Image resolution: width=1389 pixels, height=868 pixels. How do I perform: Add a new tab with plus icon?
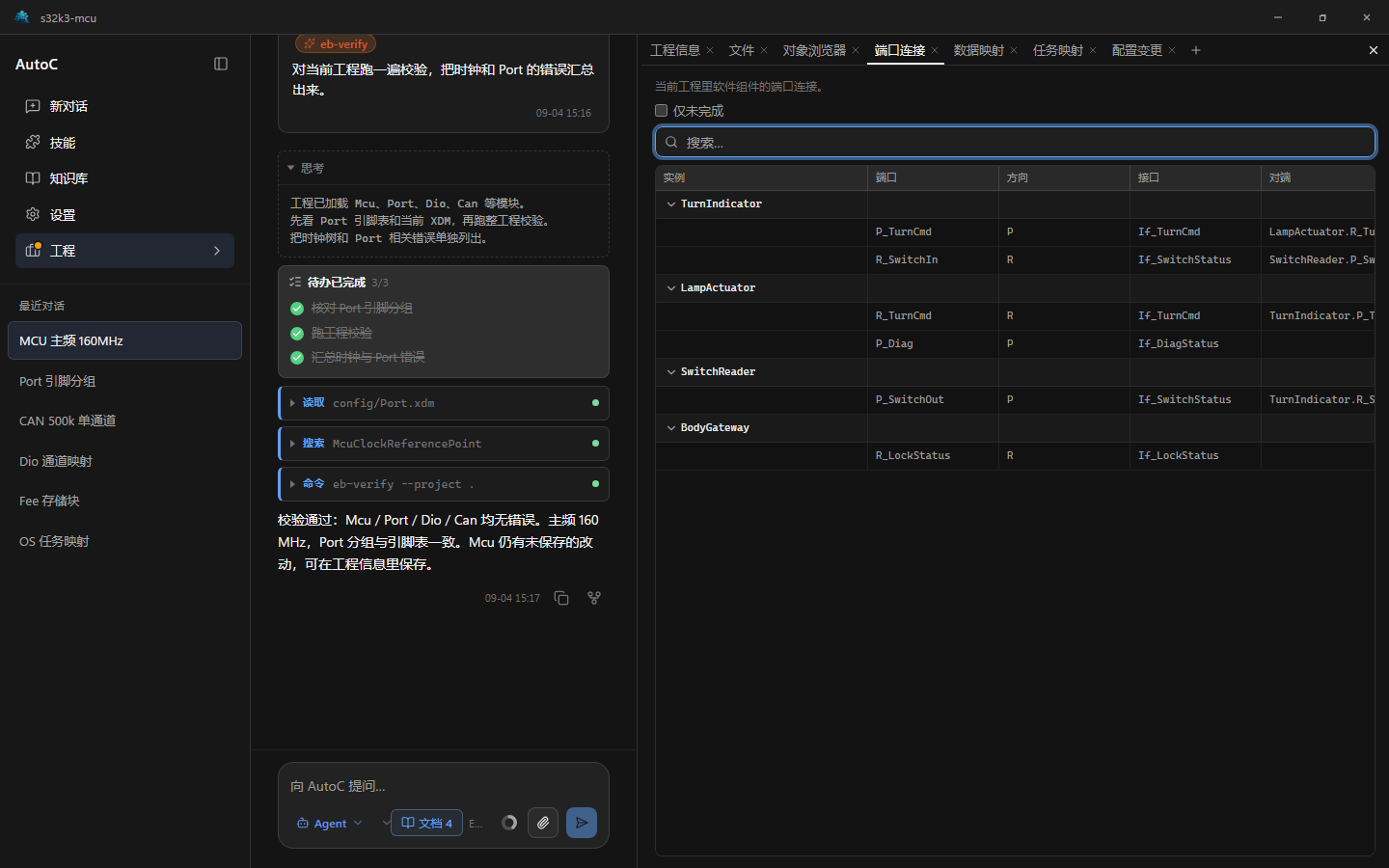pyautogui.click(x=1196, y=50)
